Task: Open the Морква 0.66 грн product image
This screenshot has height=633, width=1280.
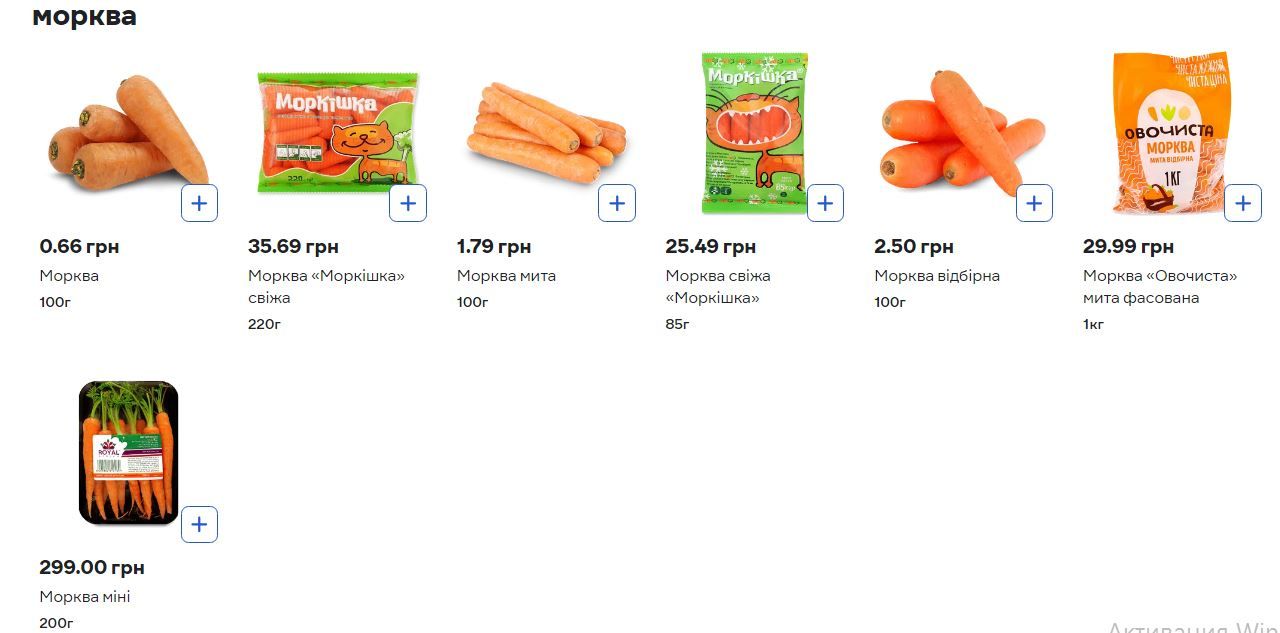Action: coord(126,133)
